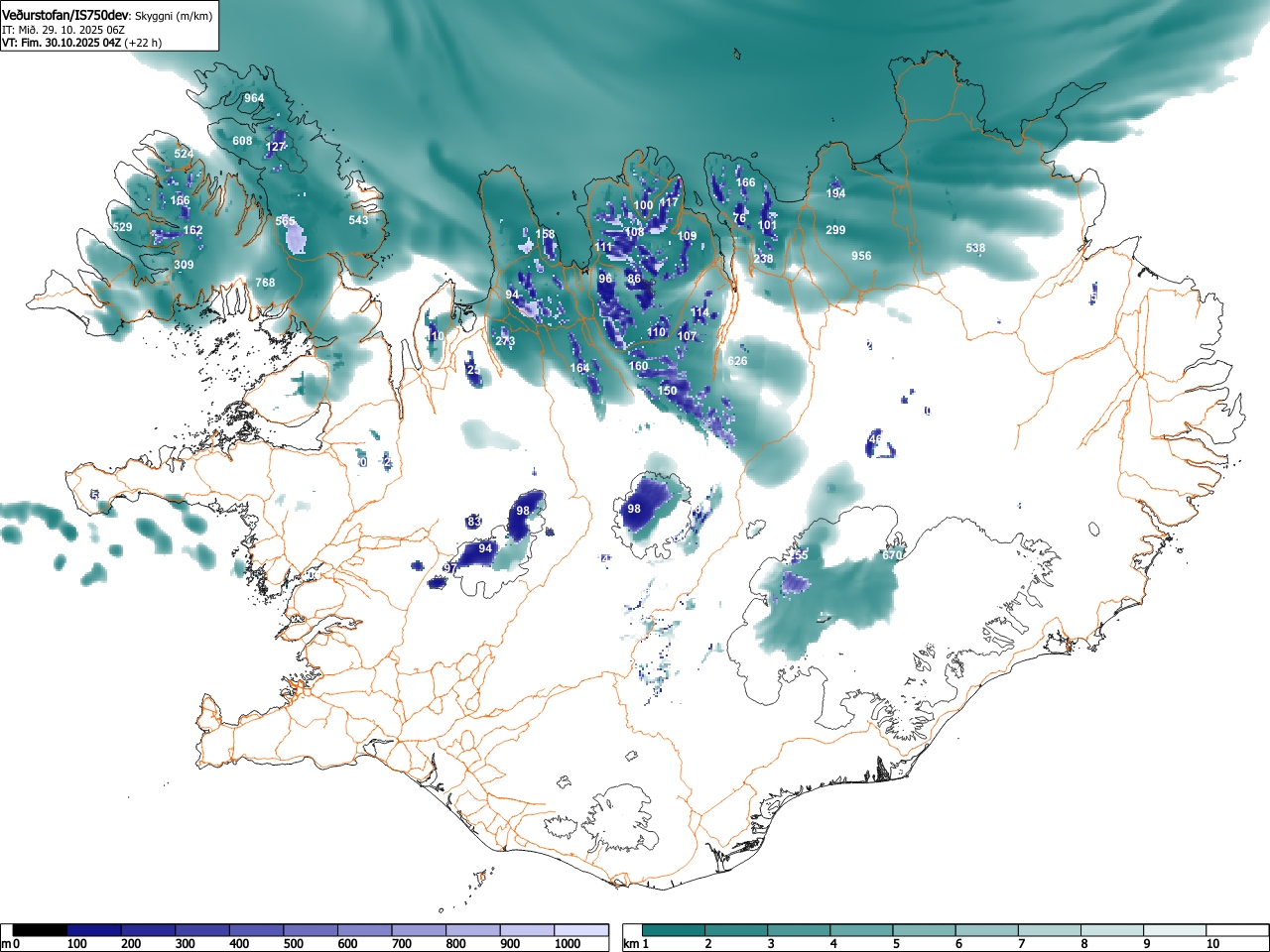
Task: Select the 500–600 m legend color segment
Action: point(311,930)
